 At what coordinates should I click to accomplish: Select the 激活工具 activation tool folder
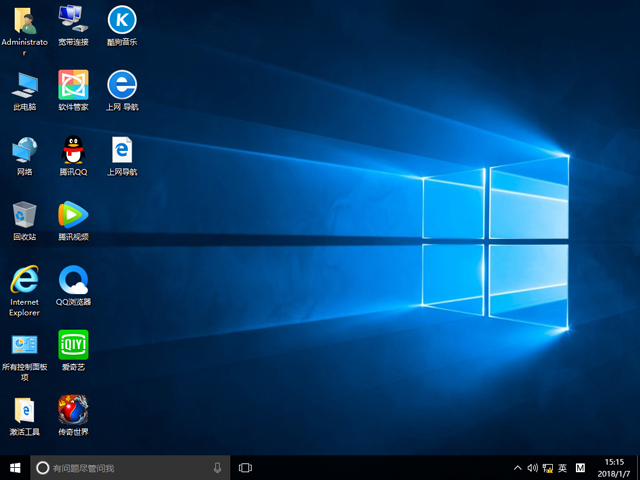point(24,409)
